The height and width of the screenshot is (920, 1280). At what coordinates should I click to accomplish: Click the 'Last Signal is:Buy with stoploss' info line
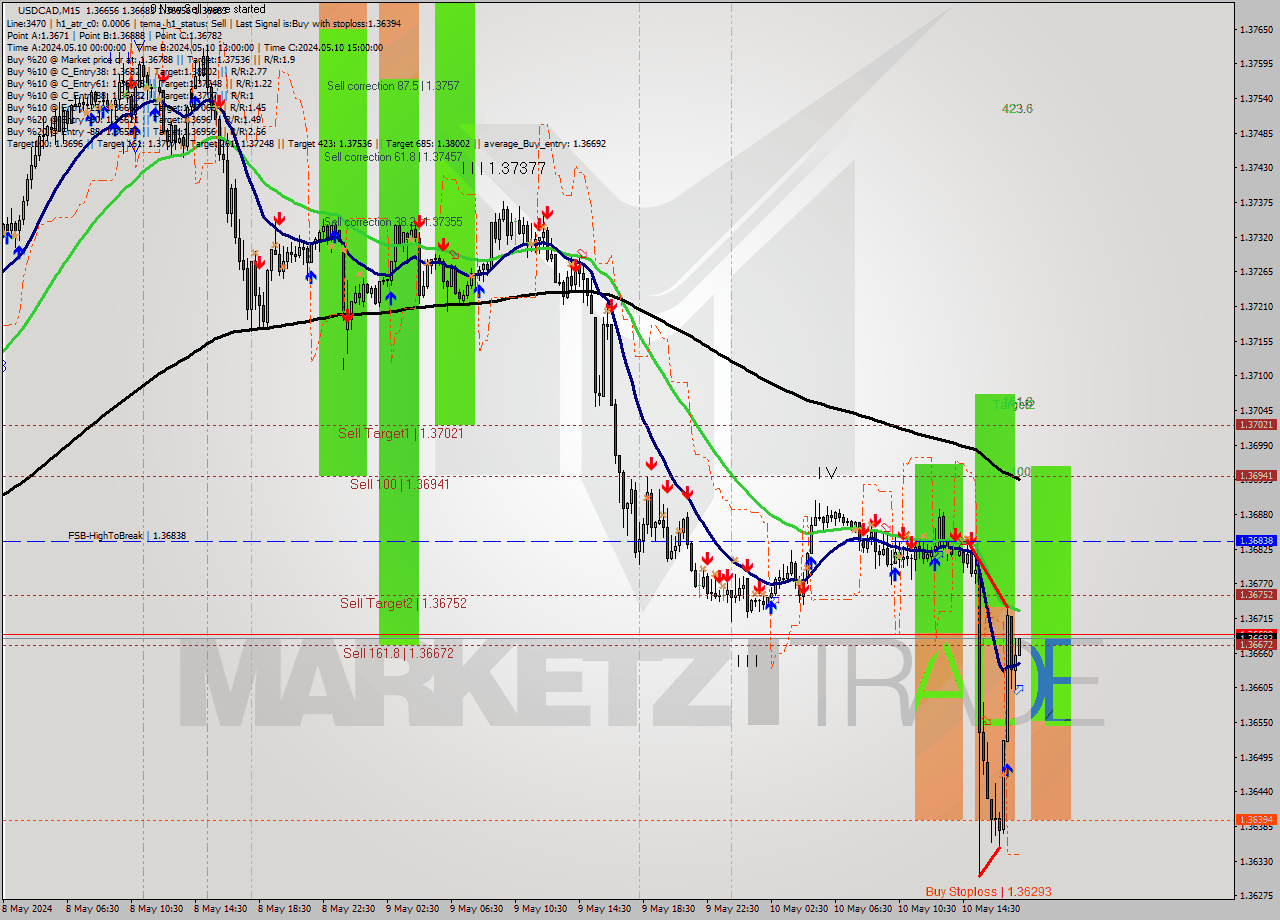pyautogui.click(x=320, y=23)
